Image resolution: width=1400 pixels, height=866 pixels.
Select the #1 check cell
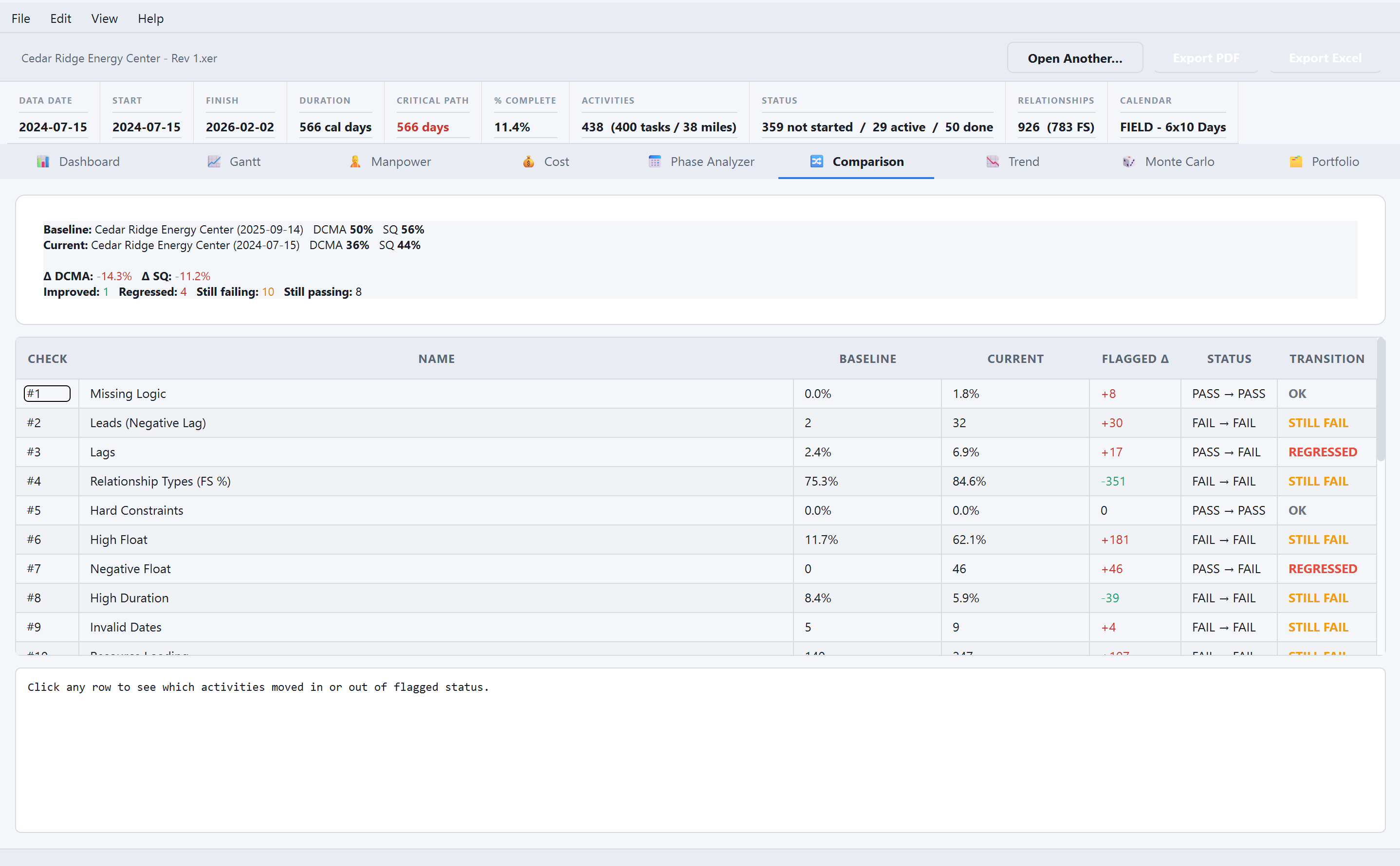[47, 394]
